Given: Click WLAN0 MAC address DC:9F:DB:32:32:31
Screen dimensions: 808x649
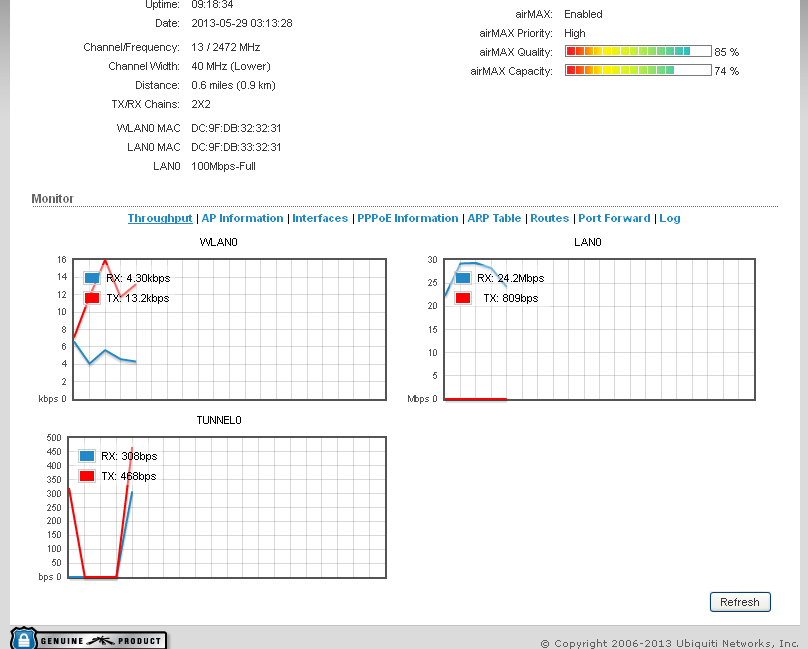Looking at the screenshot, I should (x=236, y=128).
